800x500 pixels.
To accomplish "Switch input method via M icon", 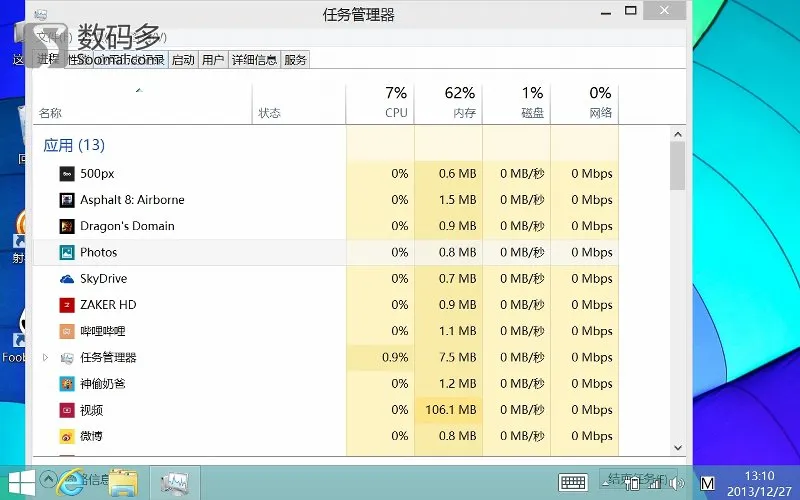I will point(707,483).
